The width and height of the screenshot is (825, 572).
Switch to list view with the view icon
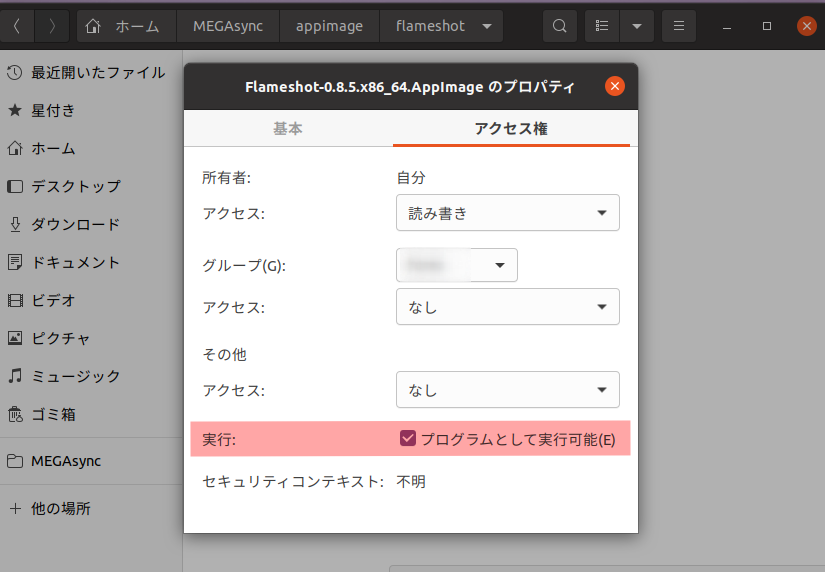pos(602,26)
